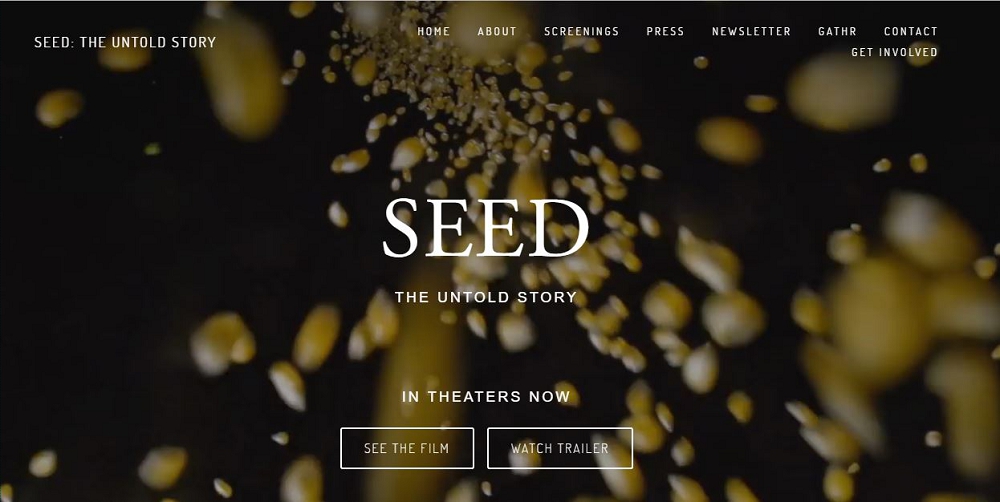The width and height of the screenshot is (1000, 502).
Task: Click the centered THE UNTOLD STORY subtitle
Action: click(486, 297)
